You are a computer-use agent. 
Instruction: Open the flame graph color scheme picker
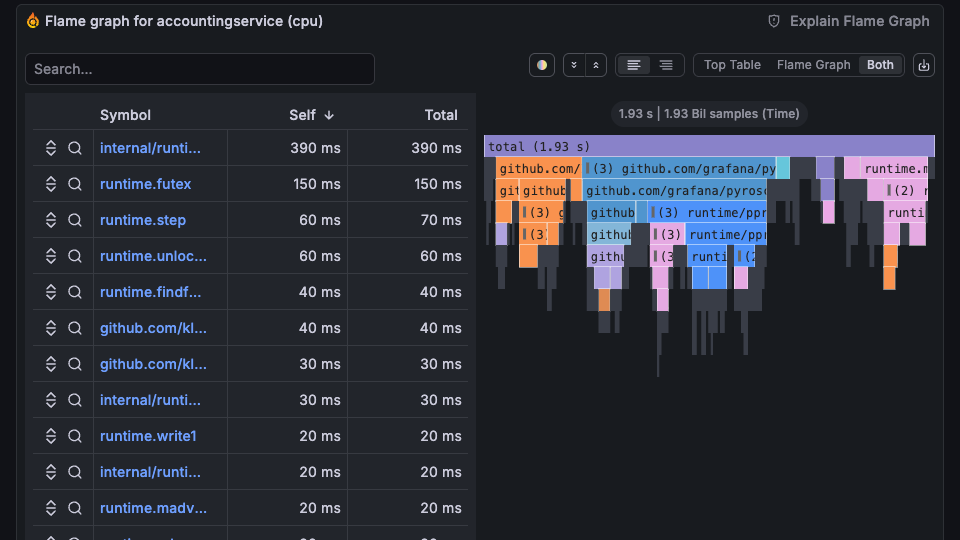click(x=542, y=65)
